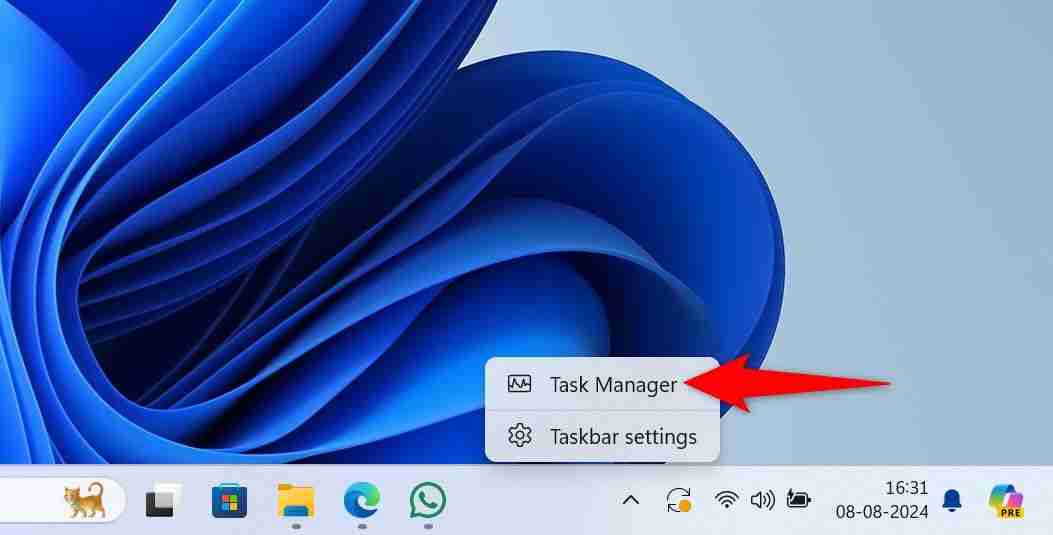Open Taskbar settings from the context menu

tap(602, 436)
